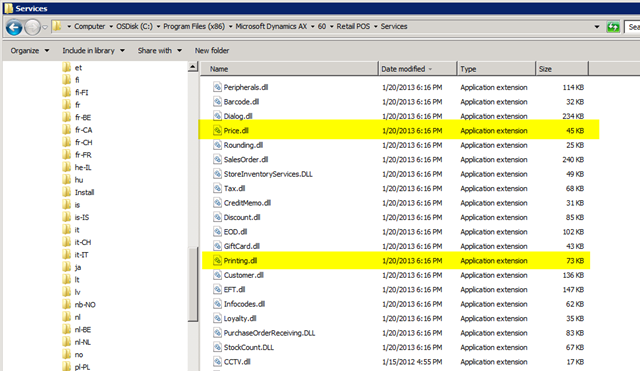
Task: Select the Printing.dll file icon
Action: click(x=218, y=260)
